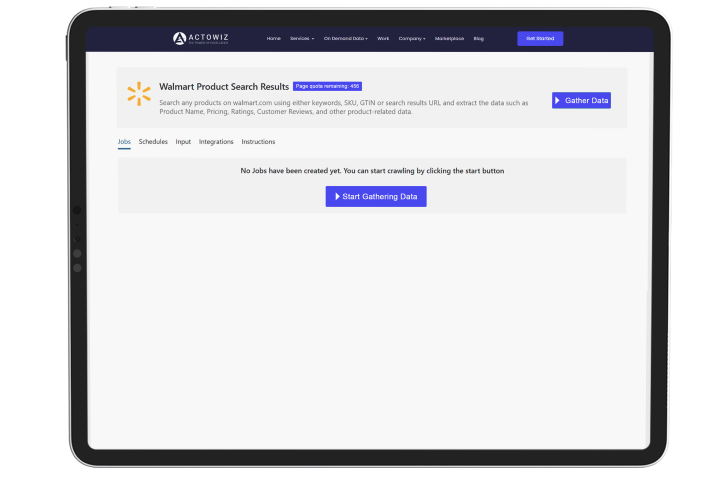The height and width of the screenshot is (480, 713).
Task: Click the Walmart Product Search Results heading
Action: [x=224, y=87]
